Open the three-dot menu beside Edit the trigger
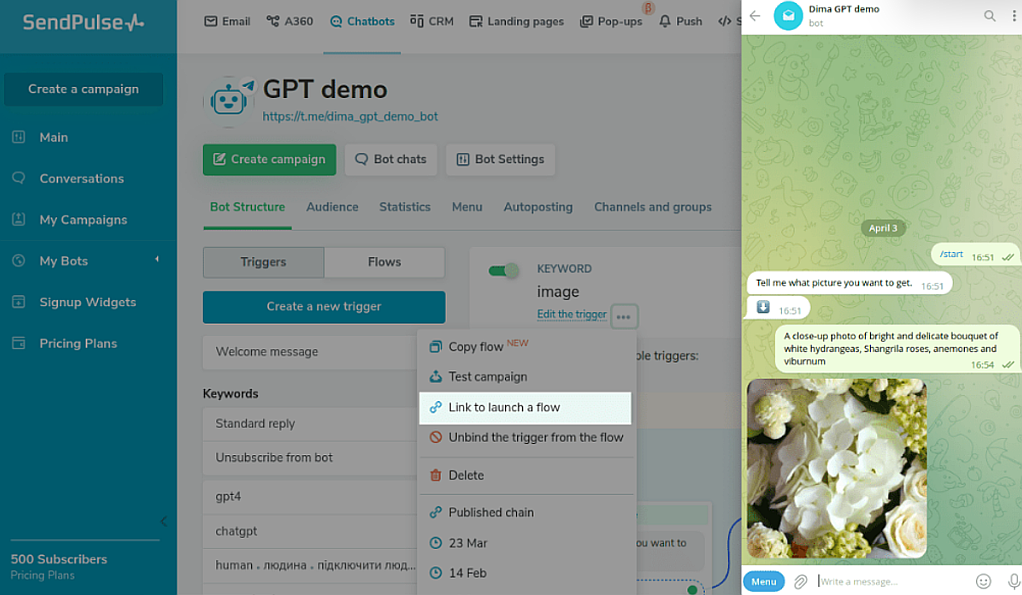 pyautogui.click(x=624, y=317)
